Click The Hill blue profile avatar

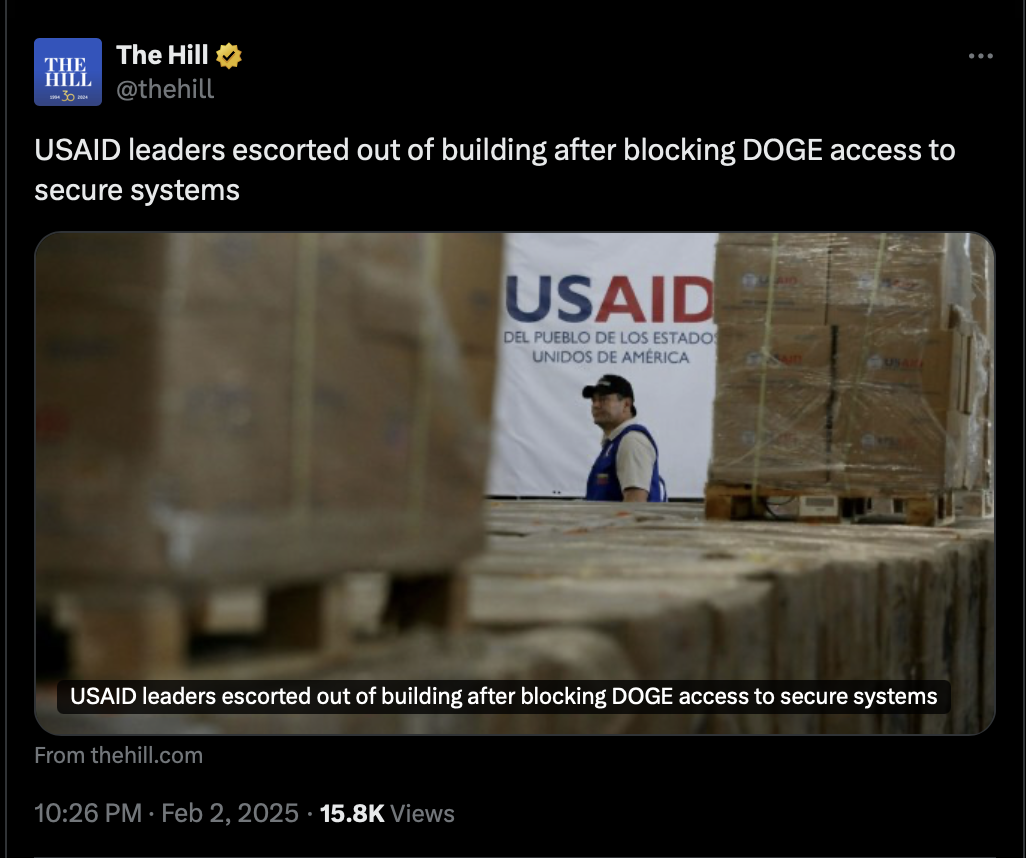pos(68,72)
